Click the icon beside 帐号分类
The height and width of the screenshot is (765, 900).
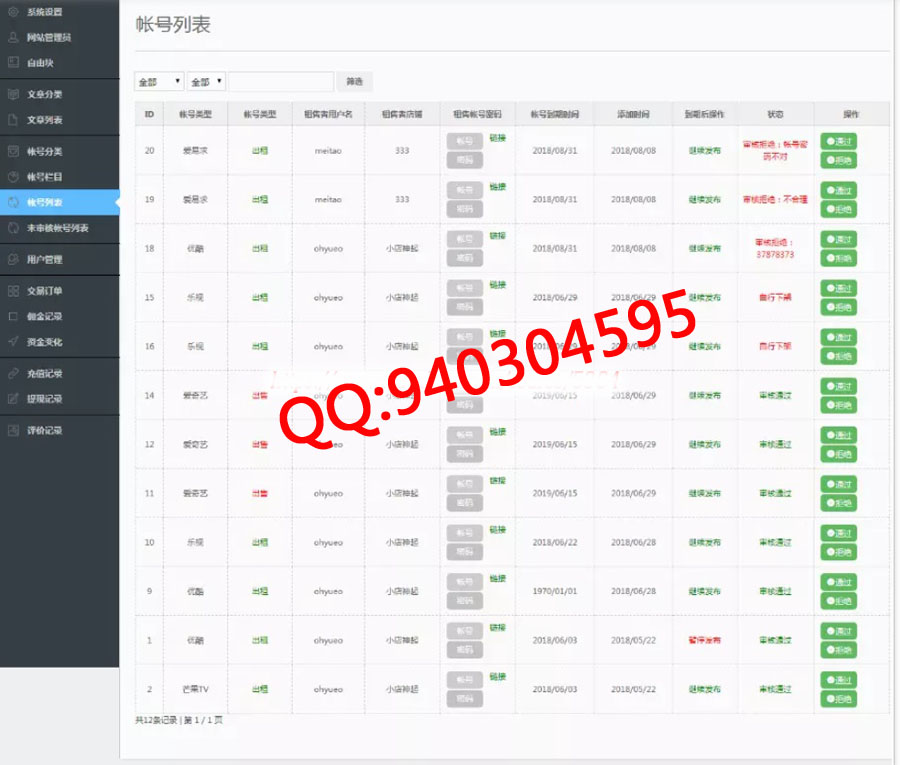(13, 152)
